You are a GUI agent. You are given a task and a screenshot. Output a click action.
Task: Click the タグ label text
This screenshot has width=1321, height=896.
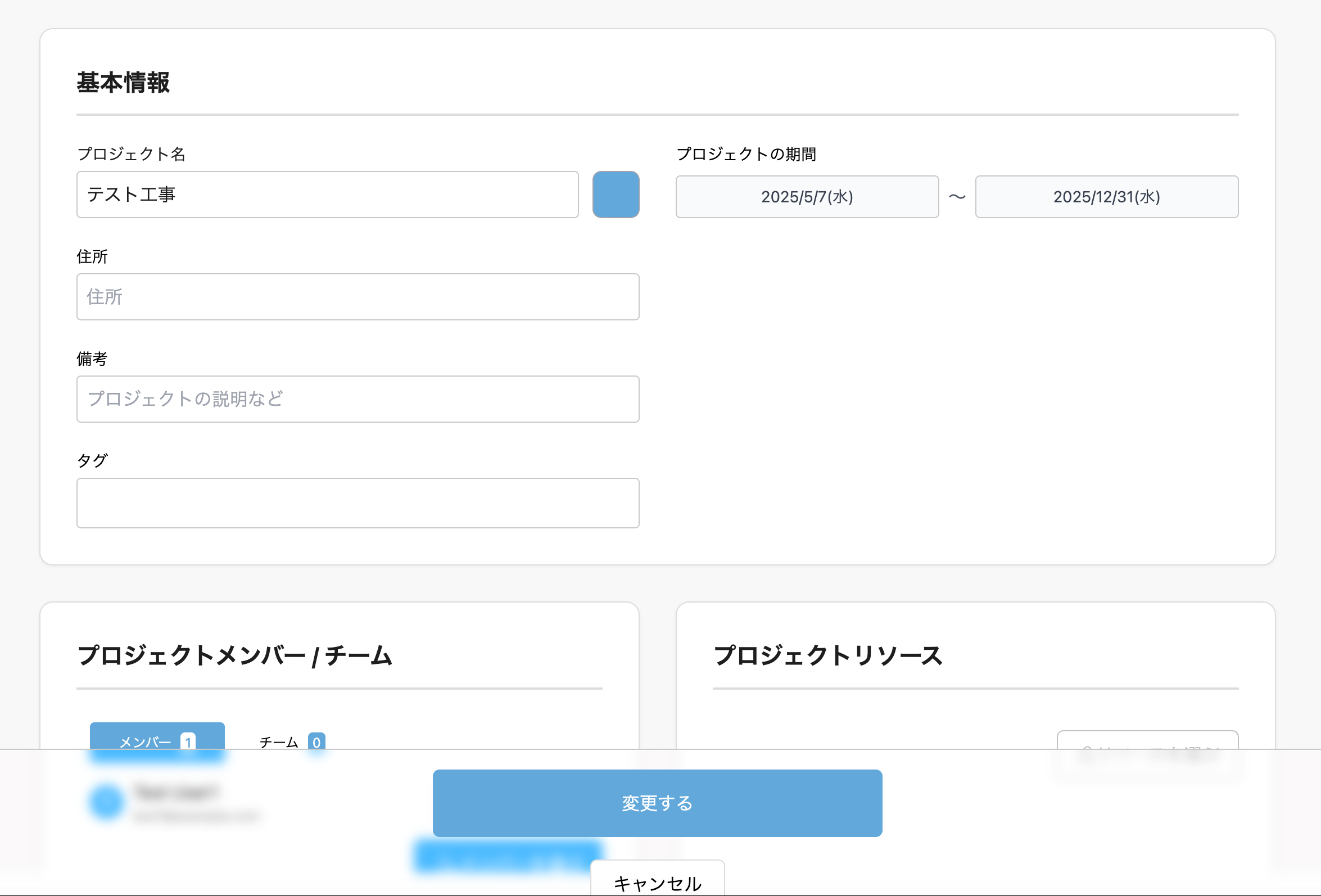coord(92,460)
